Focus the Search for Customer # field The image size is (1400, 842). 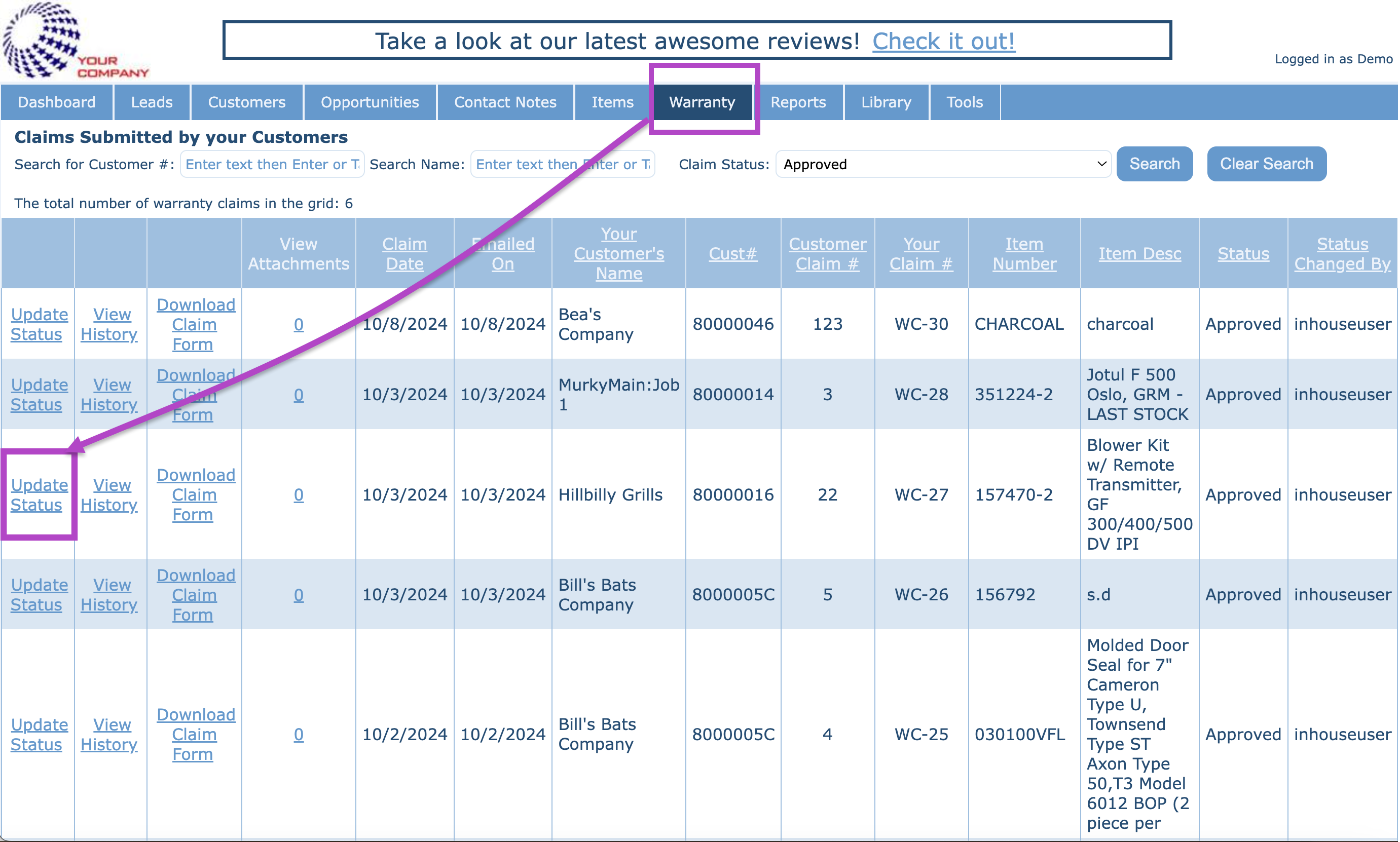[x=272, y=165]
